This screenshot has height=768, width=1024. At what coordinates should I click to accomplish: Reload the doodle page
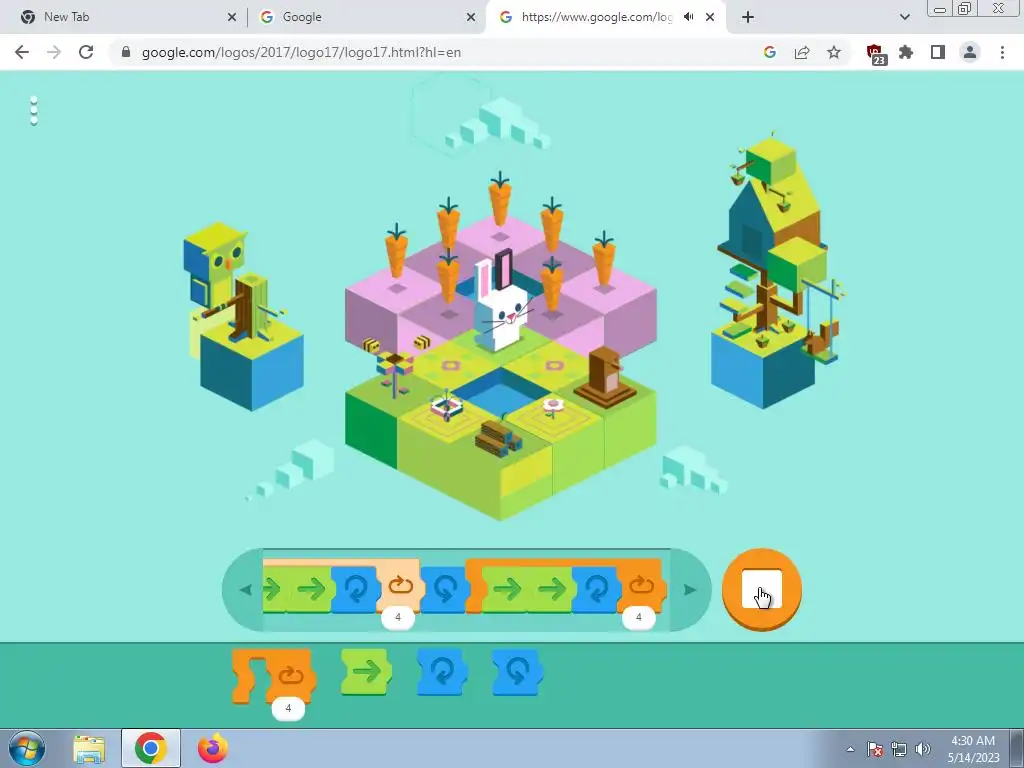[x=86, y=52]
